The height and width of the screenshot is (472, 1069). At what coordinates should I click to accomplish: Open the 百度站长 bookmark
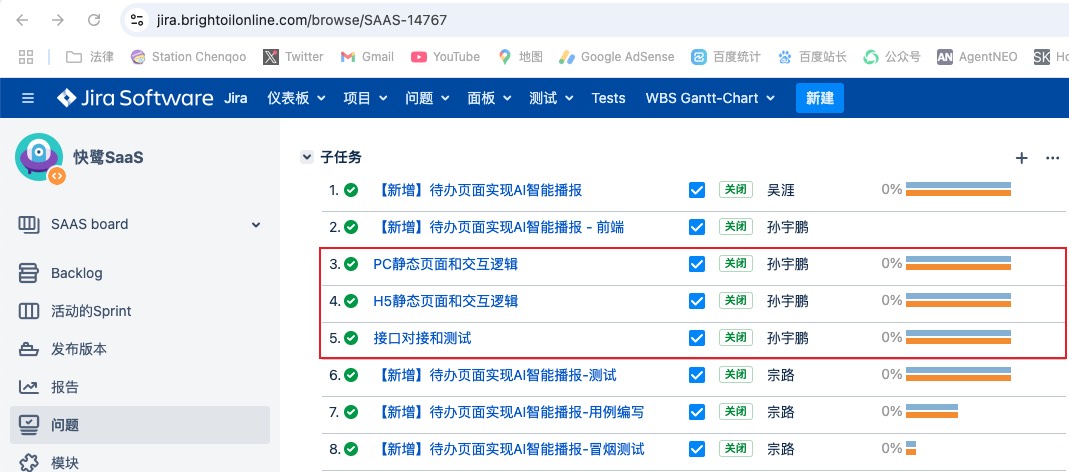click(812, 57)
